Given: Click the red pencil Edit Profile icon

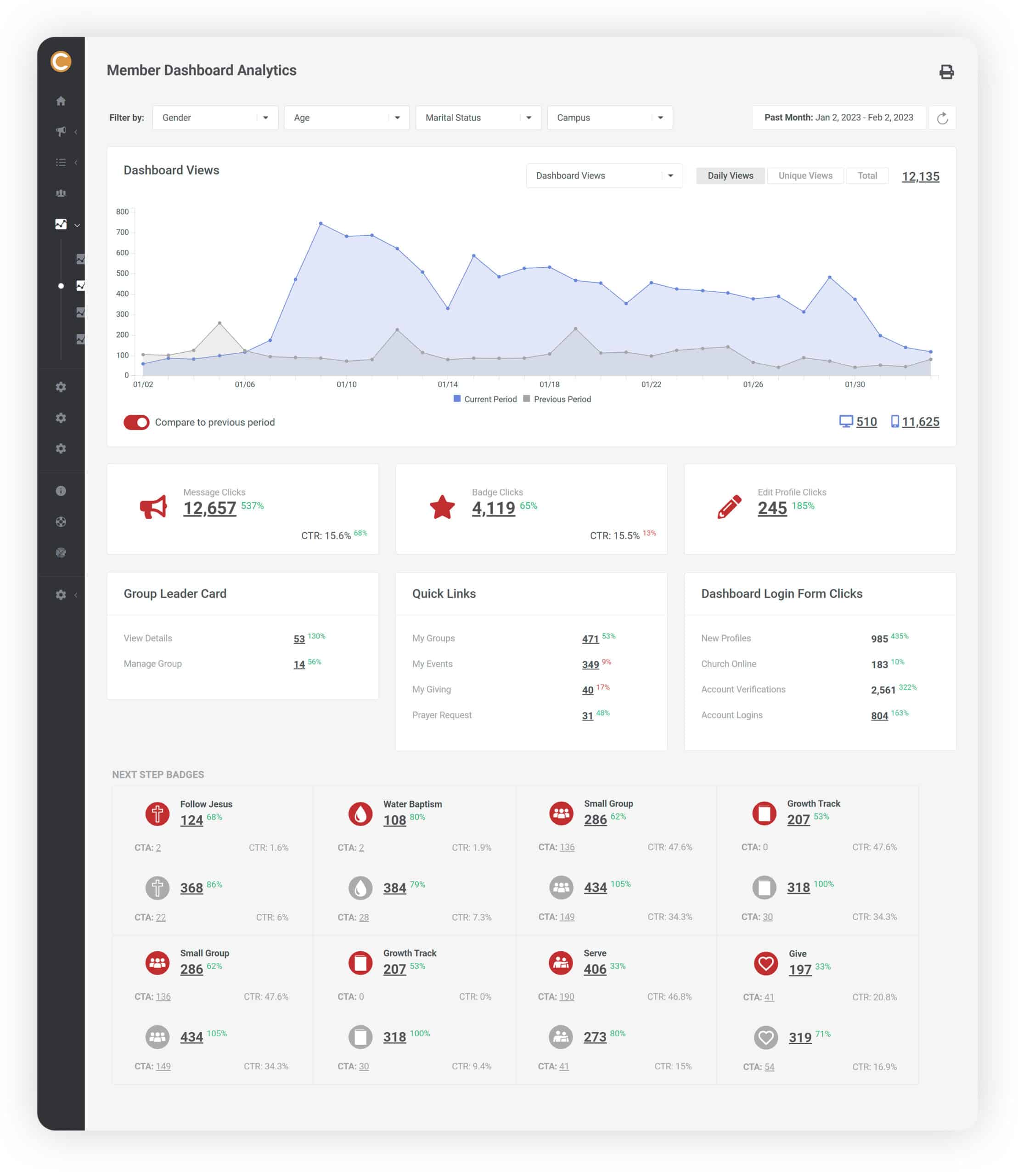Looking at the screenshot, I should (730, 506).
